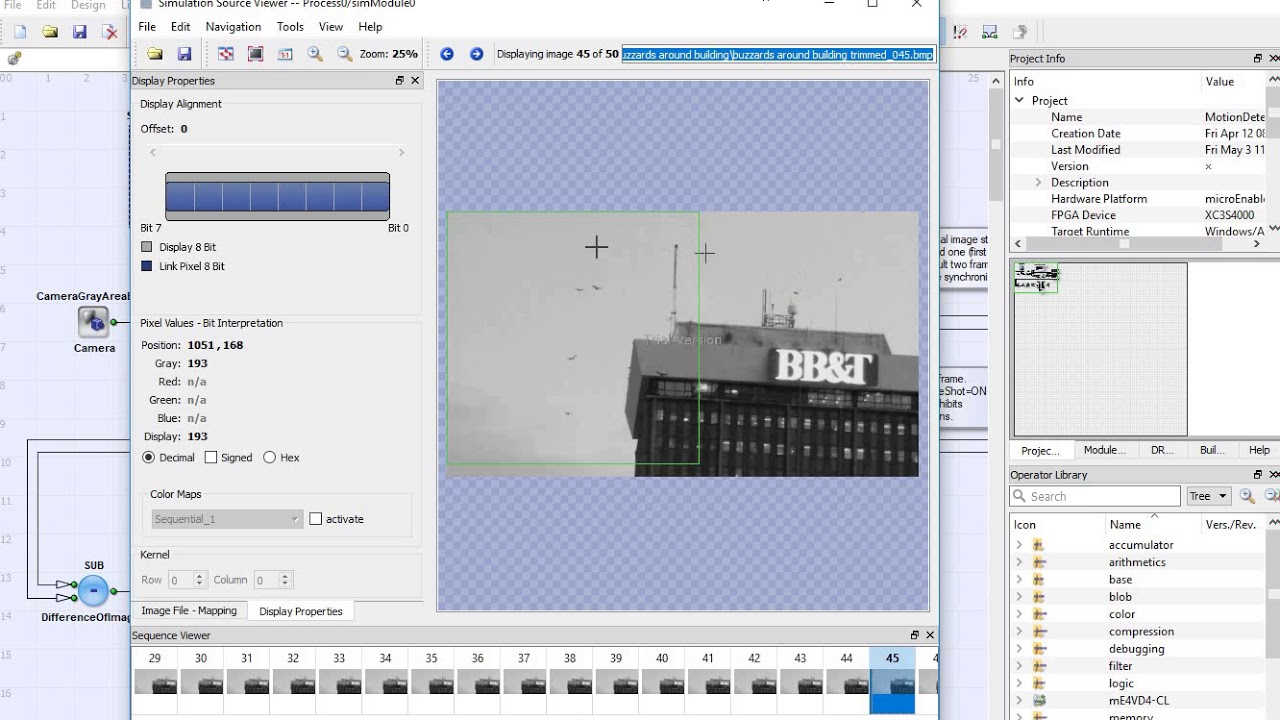1280x720 pixels.
Task: Open the Help menu
Action: pyautogui.click(x=370, y=27)
